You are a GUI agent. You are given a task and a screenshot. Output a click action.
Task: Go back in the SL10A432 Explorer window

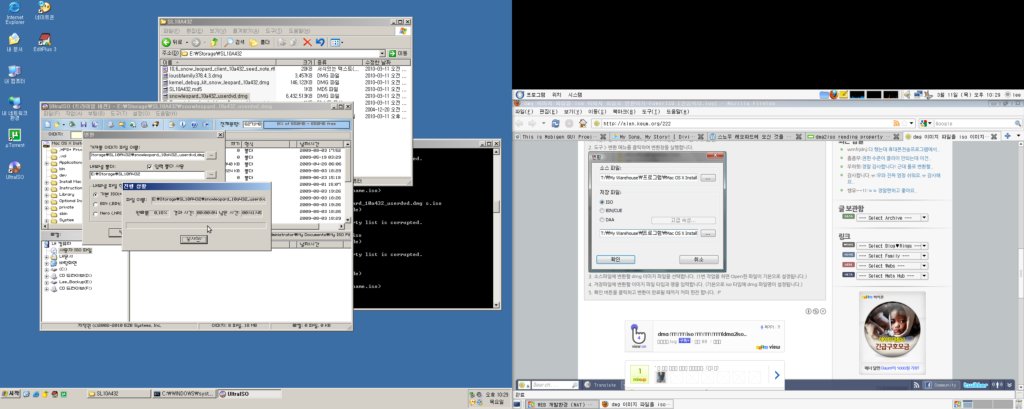tap(171, 42)
